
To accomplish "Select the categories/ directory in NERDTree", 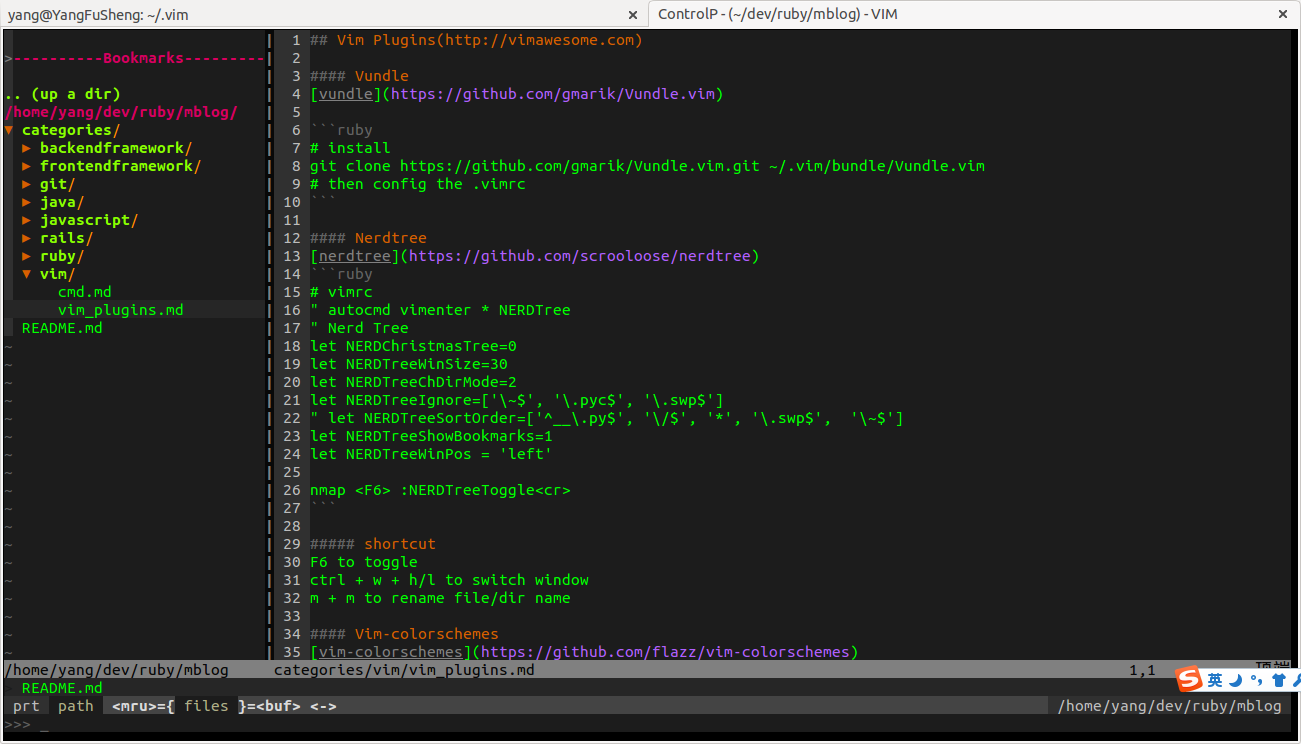I will pos(71,130).
